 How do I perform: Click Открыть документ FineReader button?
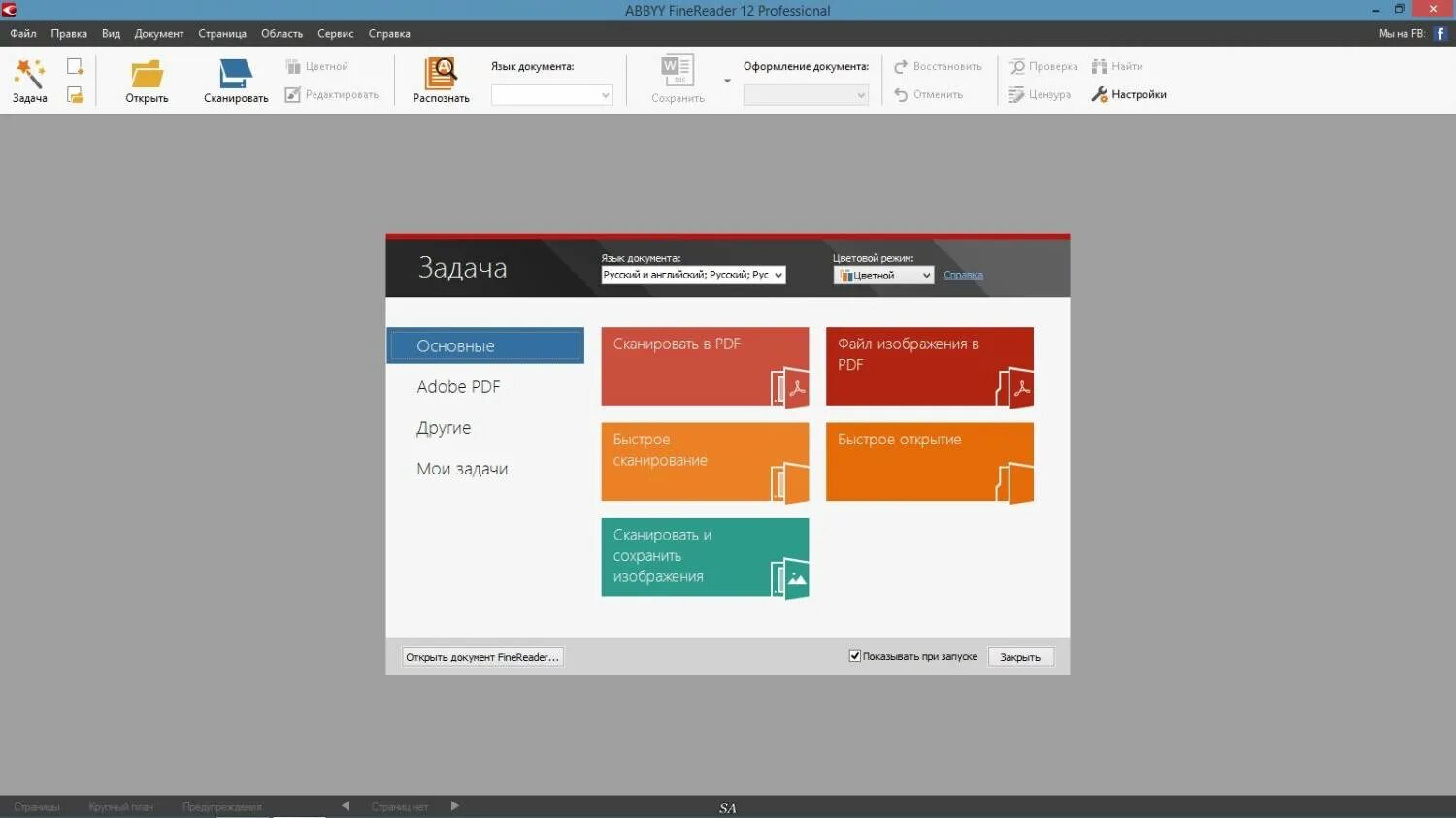coord(482,657)
